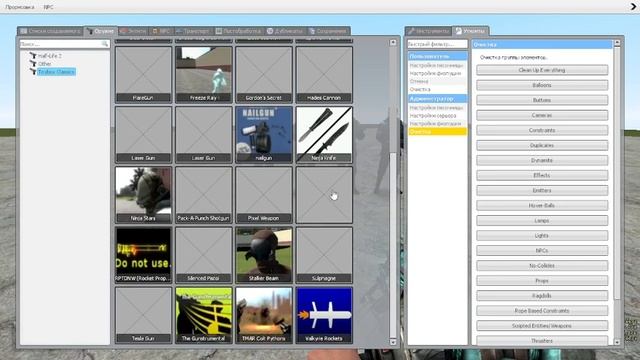The image size is (640, 360).
Task: Select highlighted admin Очистка entry
Action: point(437,131)
